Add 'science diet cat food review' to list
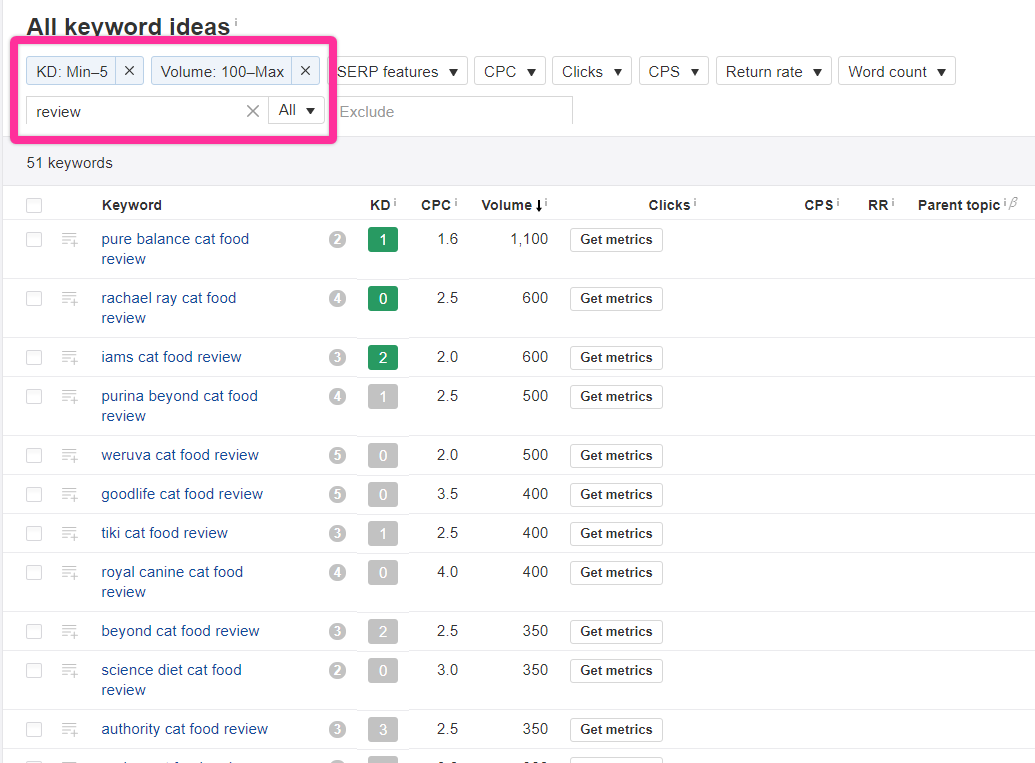 [69, 671]
